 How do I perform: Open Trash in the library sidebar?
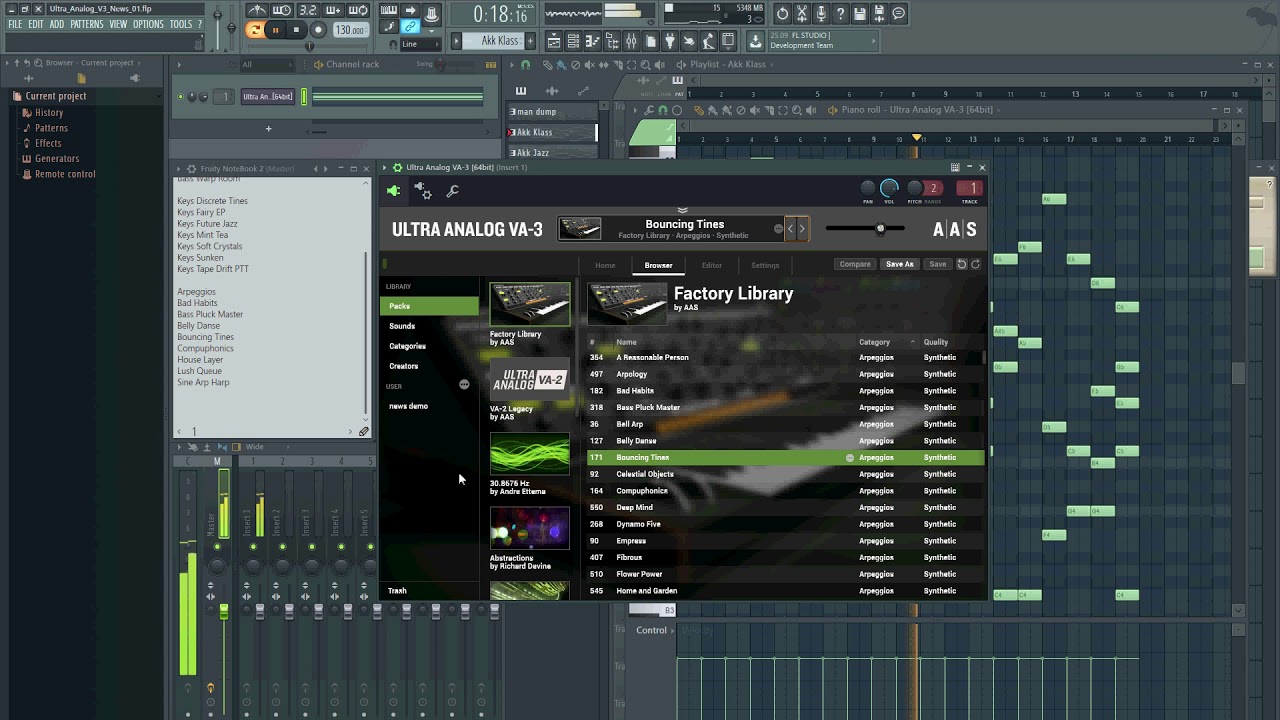[x=397, y=591]
